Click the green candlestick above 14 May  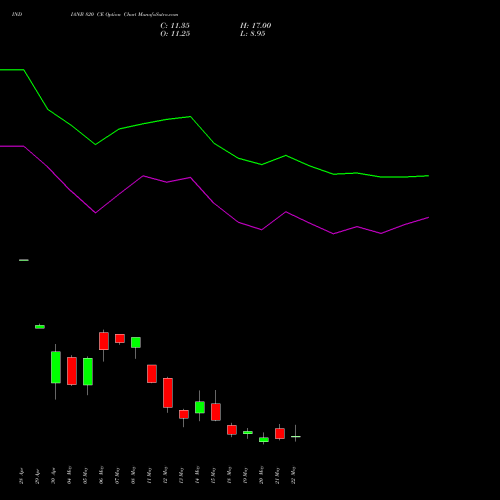[x=200, y=407]
